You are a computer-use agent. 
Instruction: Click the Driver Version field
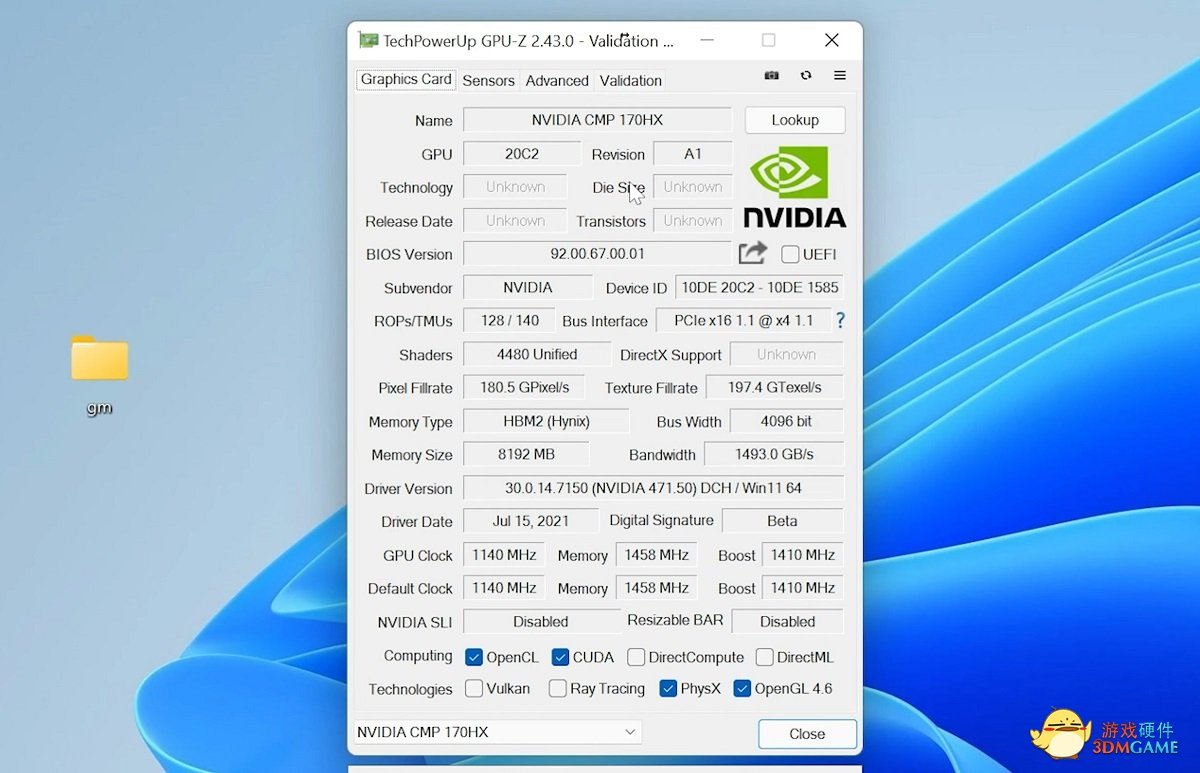653,488
